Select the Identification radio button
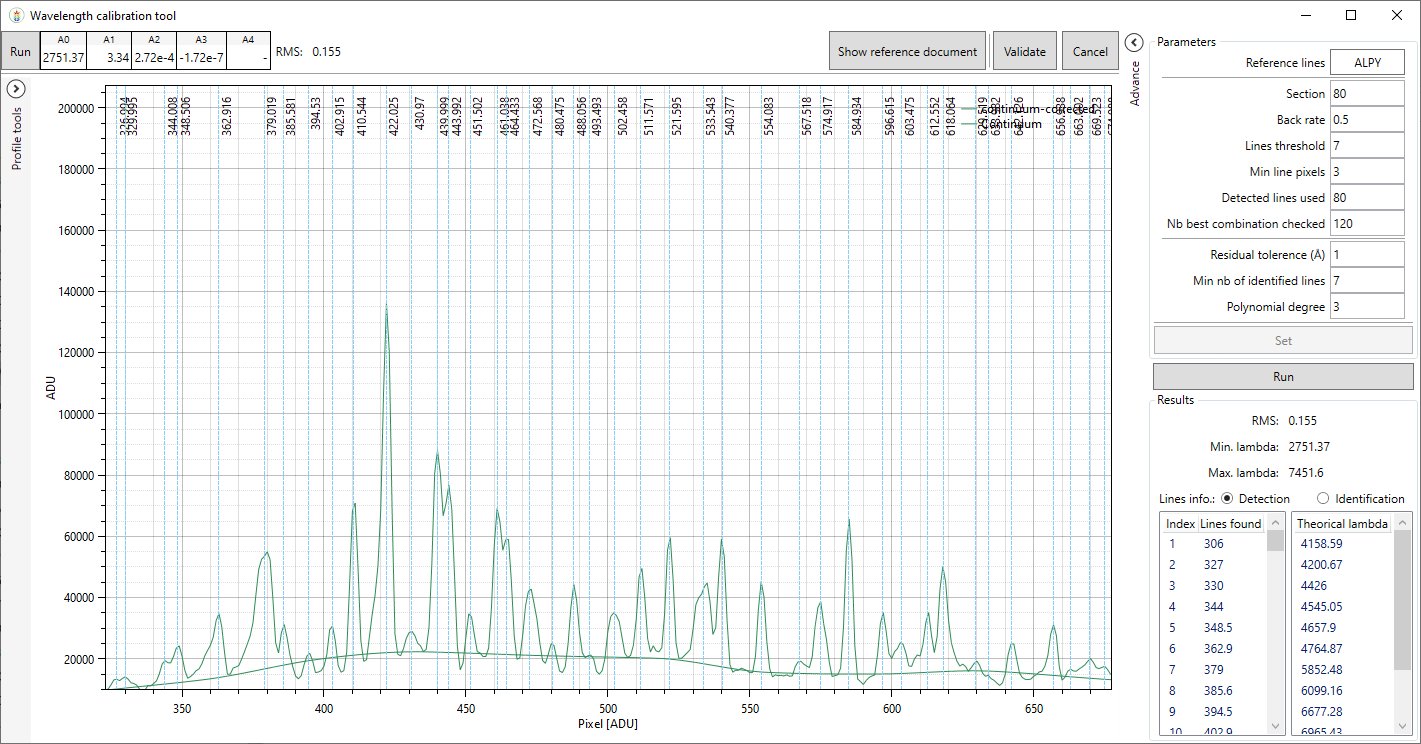 (x=1323, y=498)
